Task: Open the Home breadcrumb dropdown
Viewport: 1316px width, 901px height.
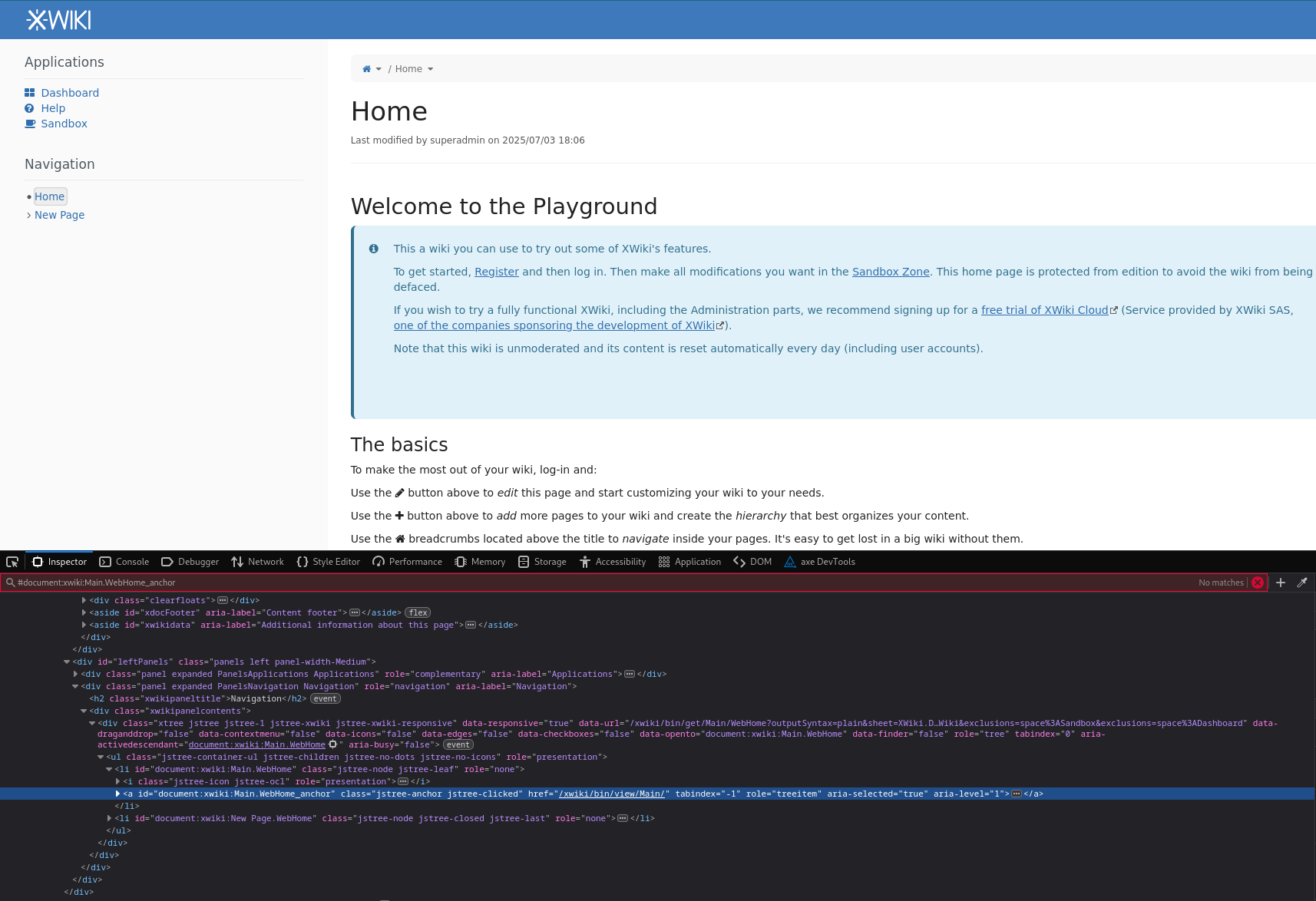Action: pos(431,69)
